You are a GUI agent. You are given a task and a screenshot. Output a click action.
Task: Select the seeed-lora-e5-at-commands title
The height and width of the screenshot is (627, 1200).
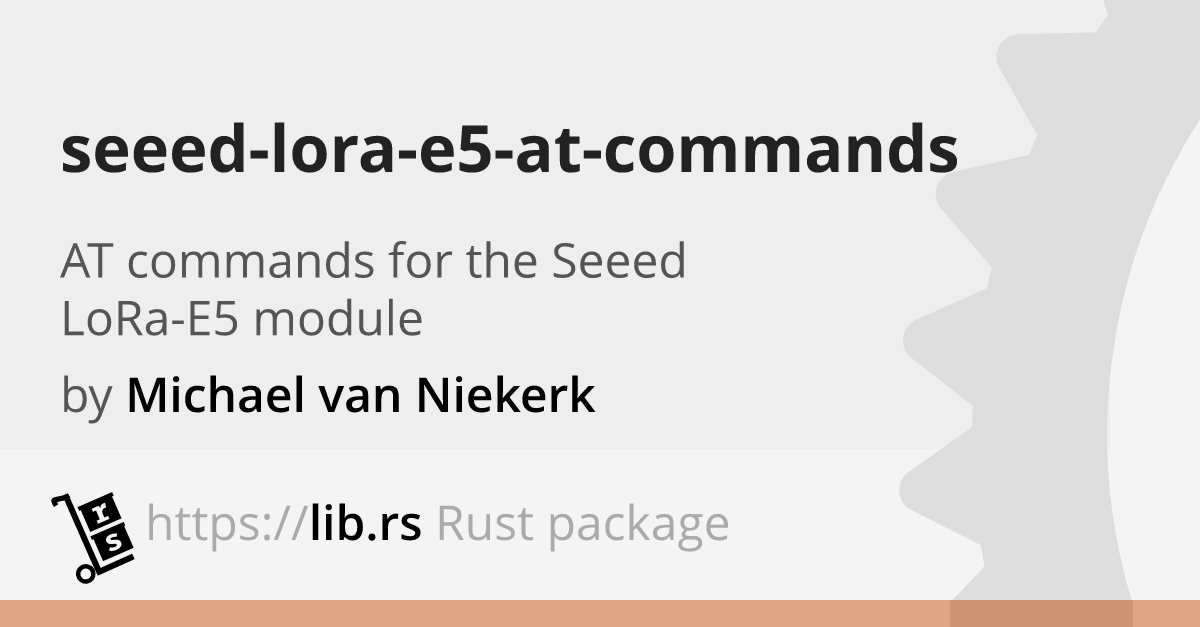tap(509, 150)
